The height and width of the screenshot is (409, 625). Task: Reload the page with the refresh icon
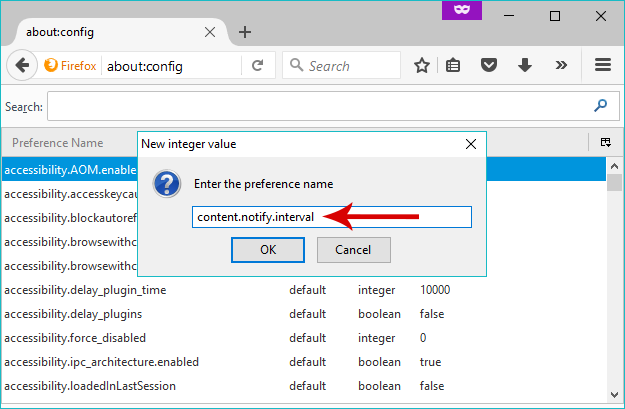(x=257, y=65)
